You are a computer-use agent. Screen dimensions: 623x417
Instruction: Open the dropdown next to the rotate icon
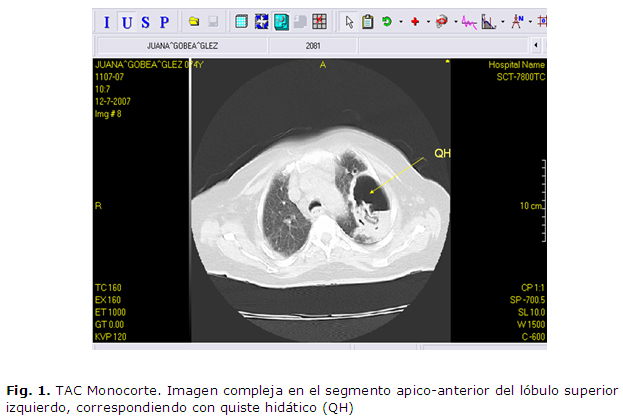[x=400, y=22]
